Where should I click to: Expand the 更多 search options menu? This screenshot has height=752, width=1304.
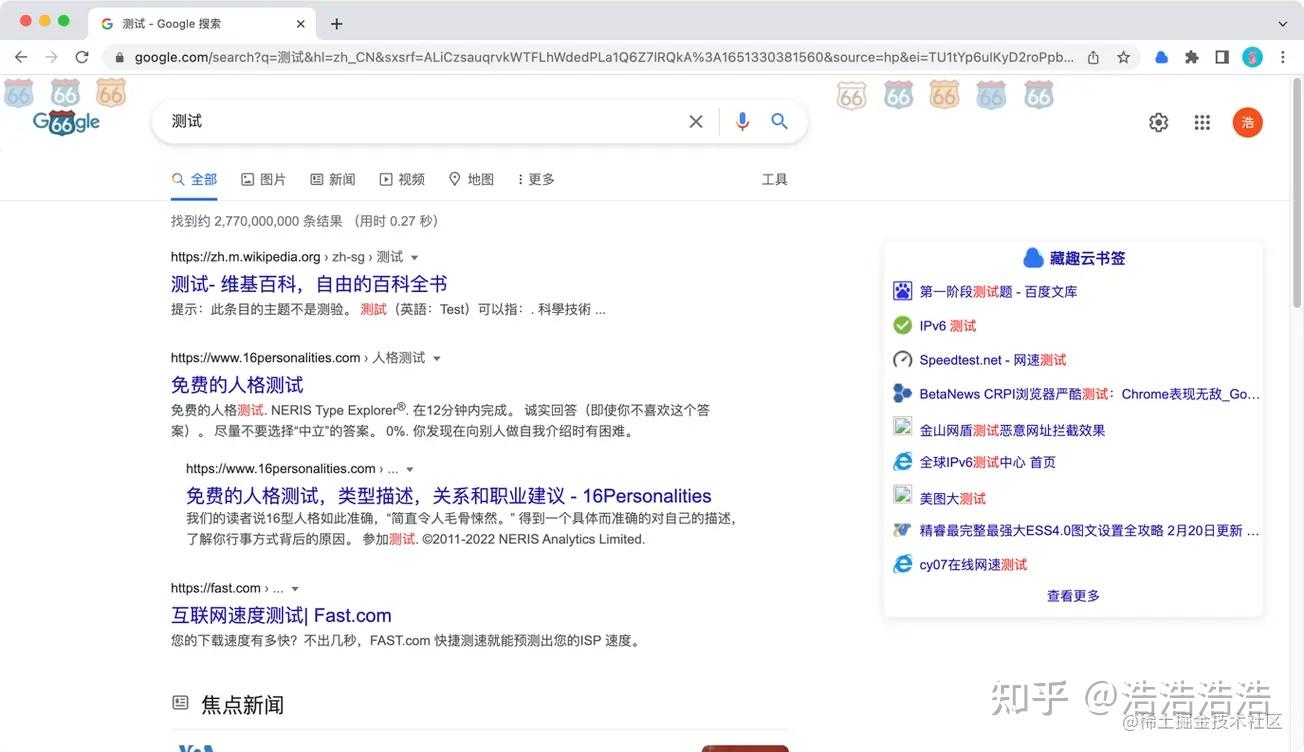535,179
